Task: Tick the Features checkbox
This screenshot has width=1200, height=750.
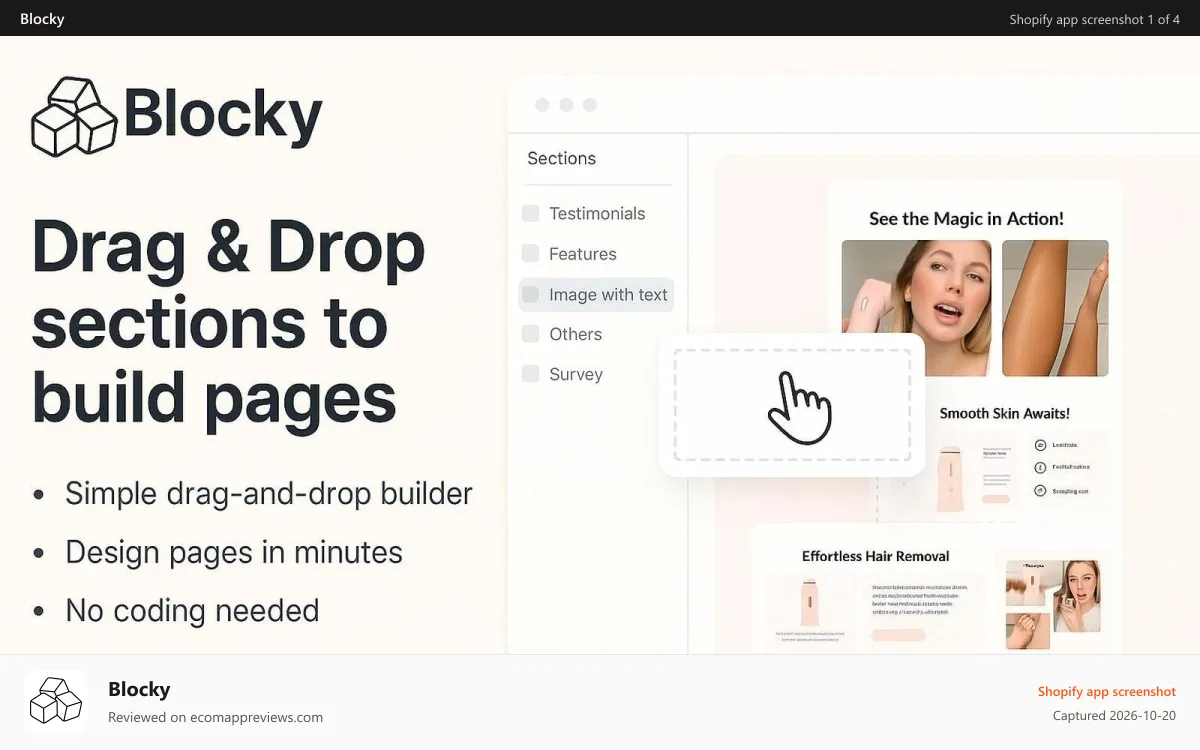Action: tap(531, 254)
